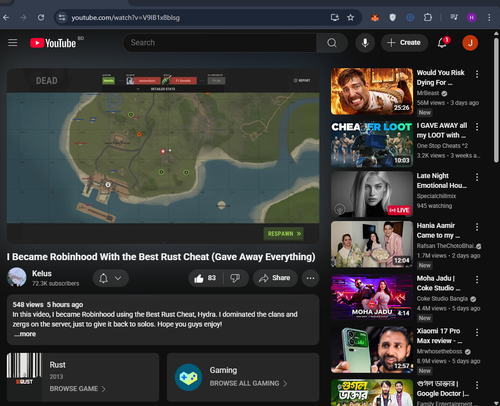Open the Moha Jadu Coke Studio thumbnail
Viewport: 500px width, 406px height.
372,297
